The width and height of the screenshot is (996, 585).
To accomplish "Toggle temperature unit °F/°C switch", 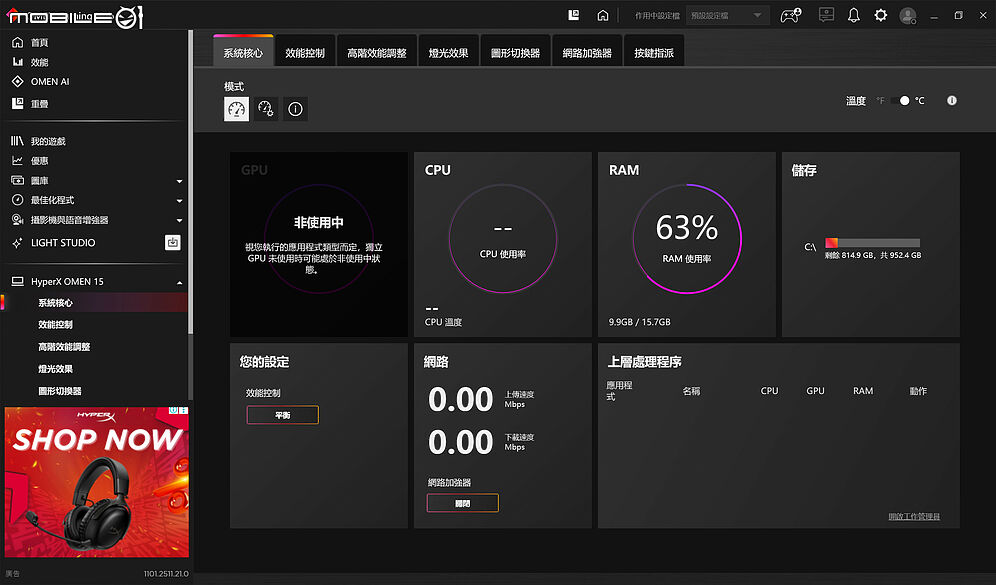I will pyautogui.click(x=900, y=100).
